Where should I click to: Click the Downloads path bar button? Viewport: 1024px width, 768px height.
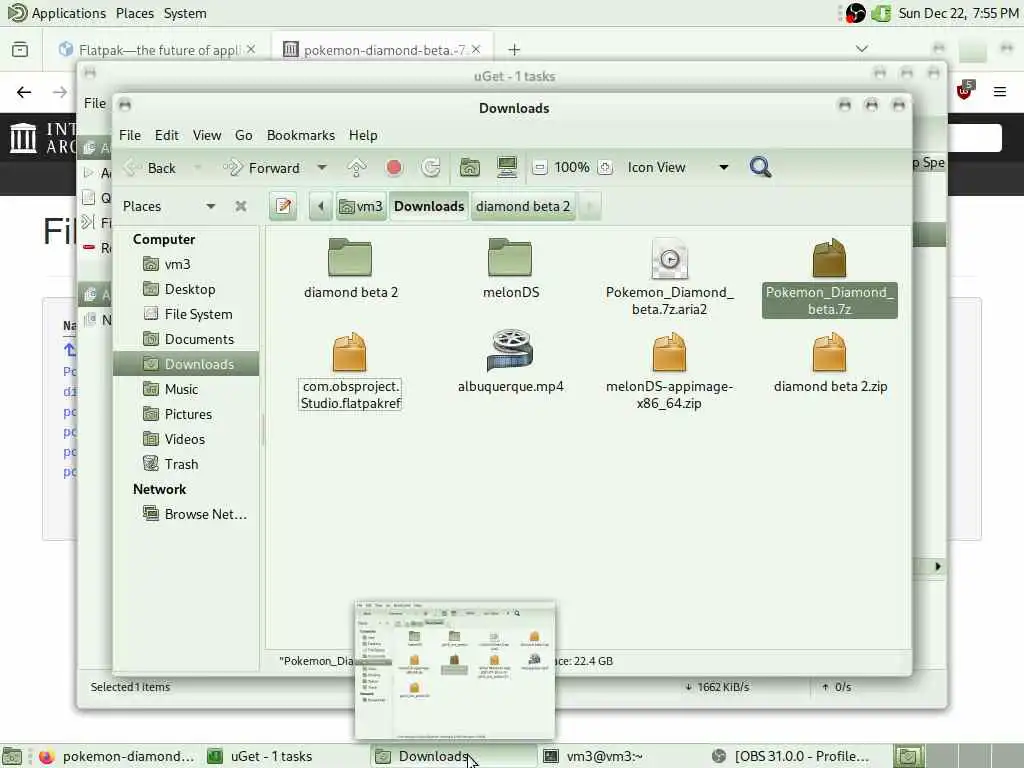429,206
